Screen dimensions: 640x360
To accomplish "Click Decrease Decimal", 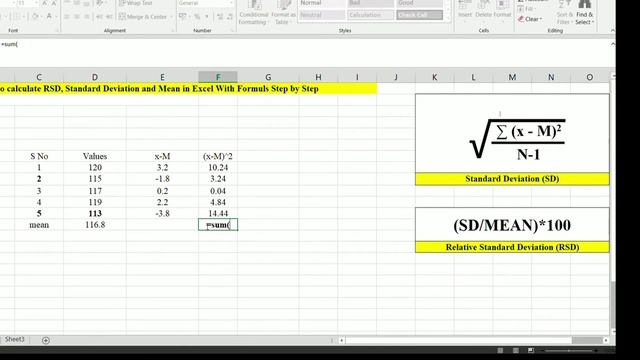I will coord(229,16).
